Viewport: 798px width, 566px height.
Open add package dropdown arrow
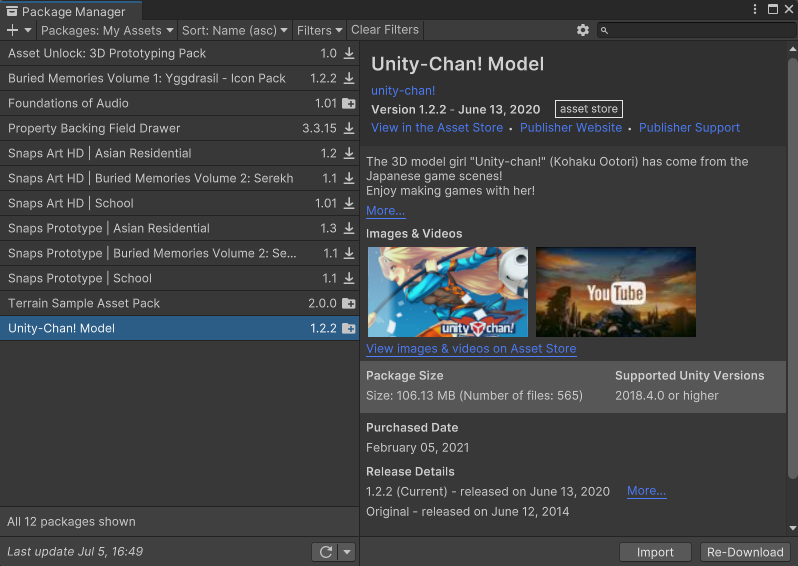point(28,30)
